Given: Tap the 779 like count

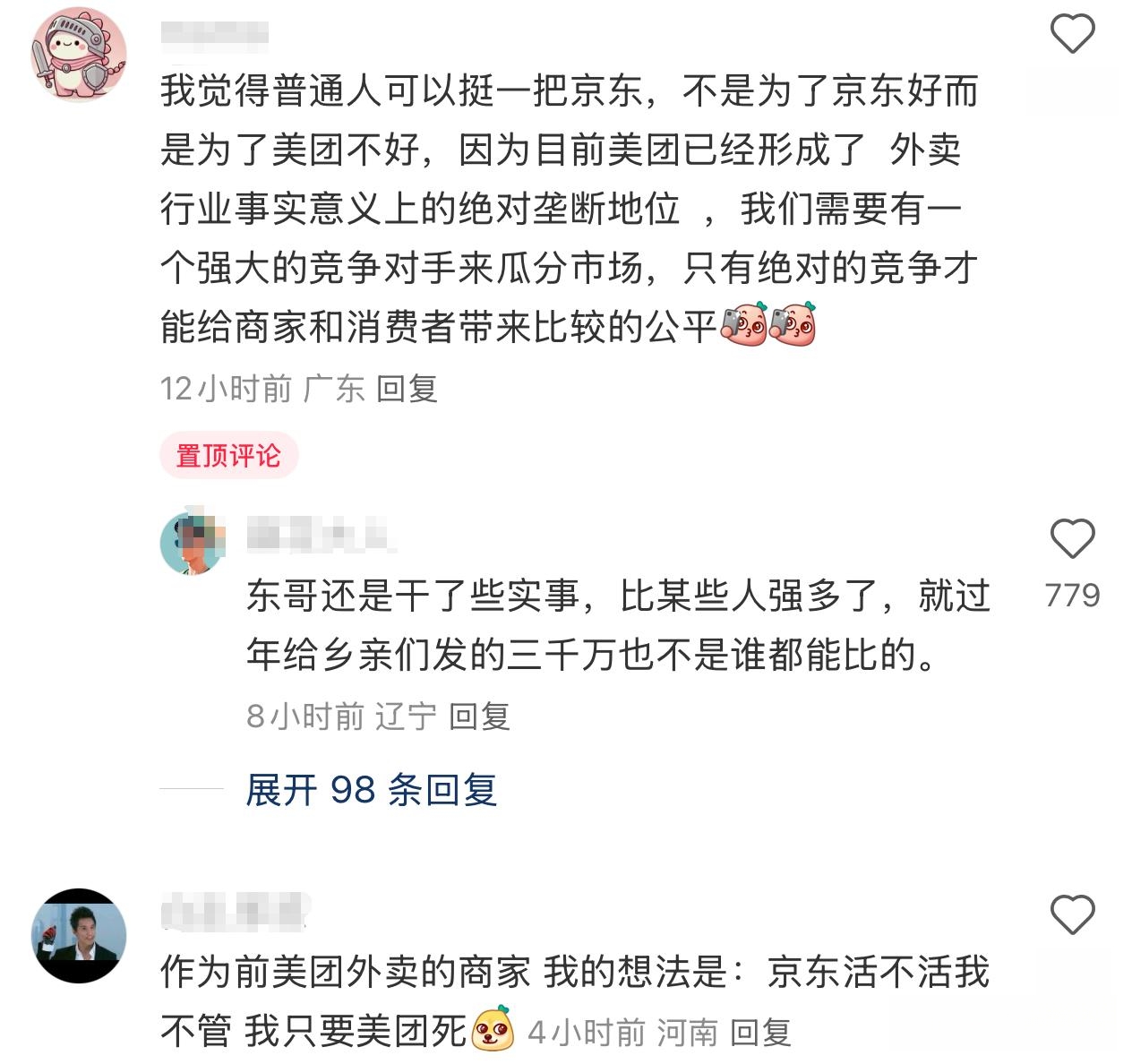Looking at the screenshot, I should point(1072,596).
